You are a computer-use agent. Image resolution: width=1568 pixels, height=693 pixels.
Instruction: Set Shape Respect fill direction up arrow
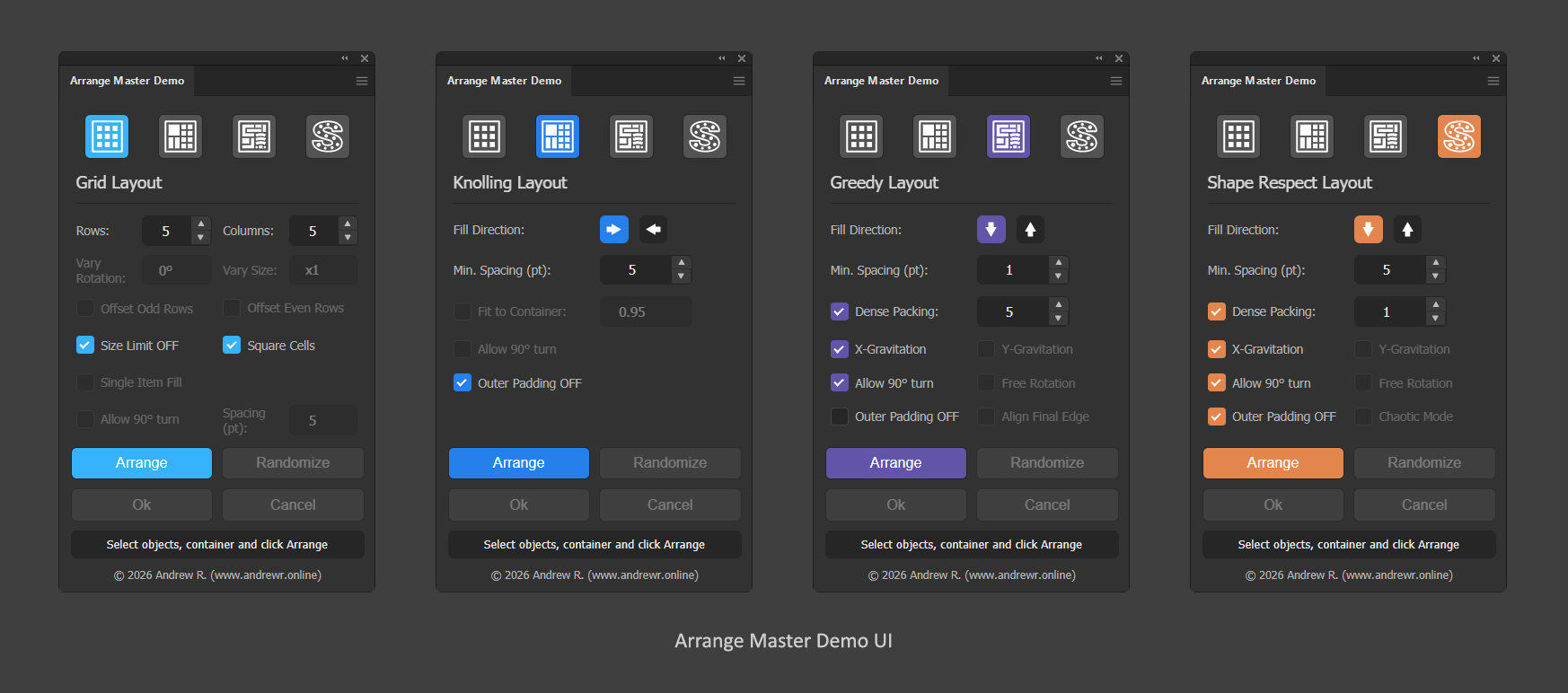1408,230
